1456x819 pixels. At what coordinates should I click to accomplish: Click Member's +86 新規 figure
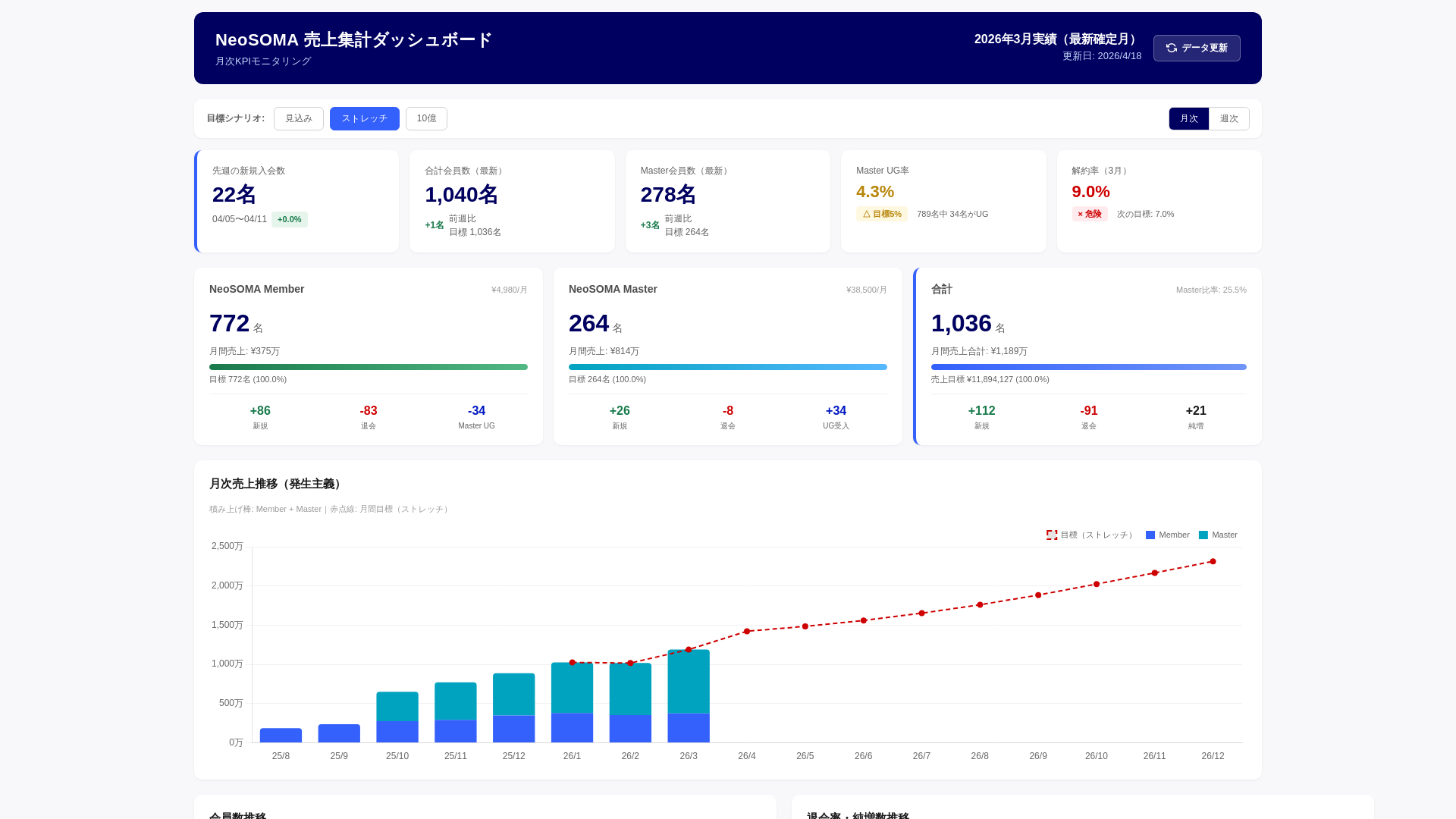(x=260, y=416)
